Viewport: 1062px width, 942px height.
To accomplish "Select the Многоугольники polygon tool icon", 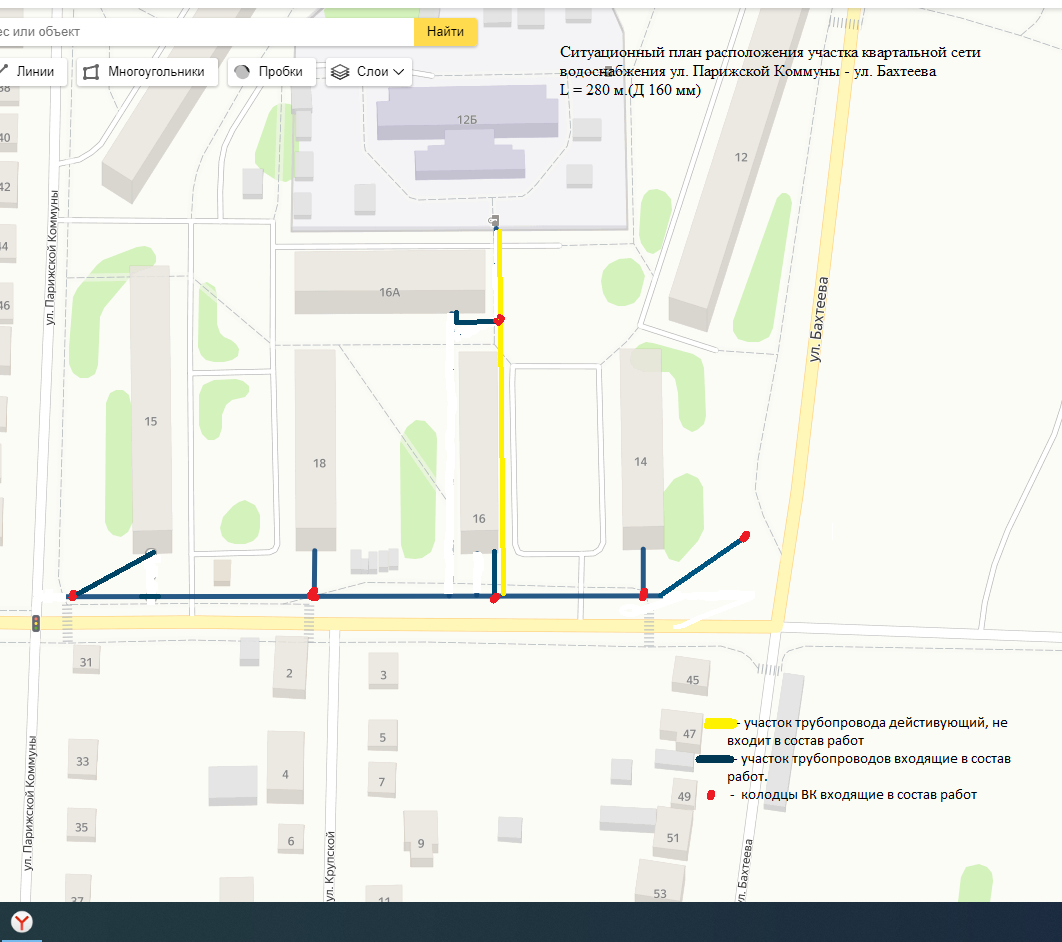I will 91,72.
